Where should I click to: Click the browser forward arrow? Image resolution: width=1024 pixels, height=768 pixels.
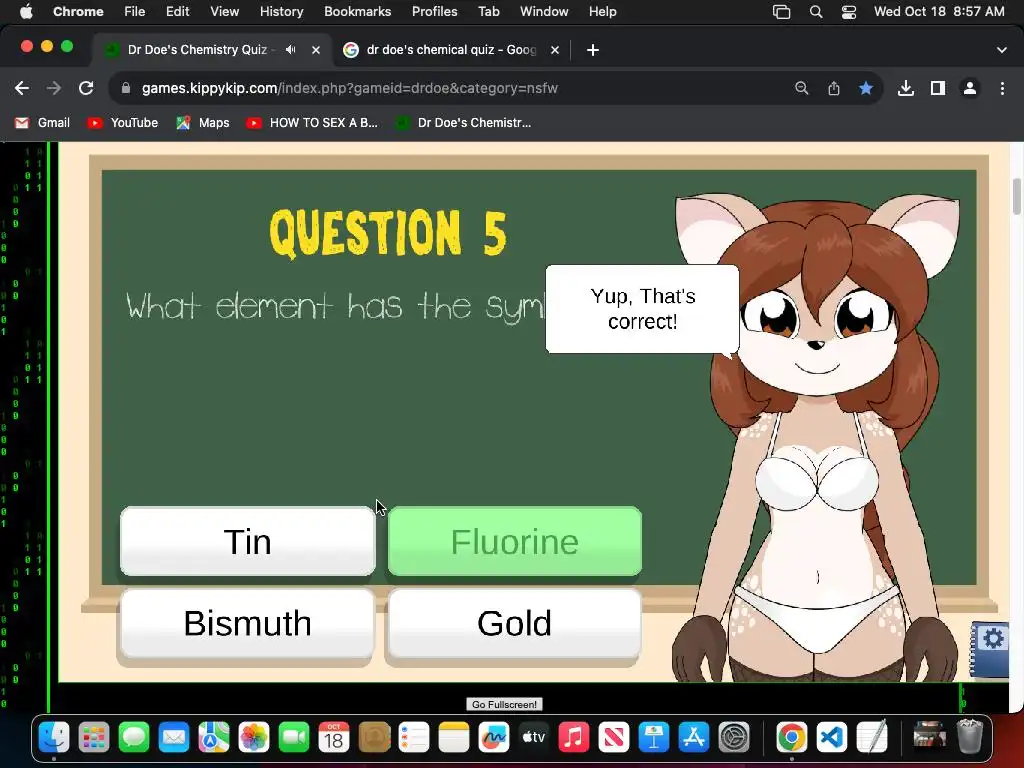[54, 88]
